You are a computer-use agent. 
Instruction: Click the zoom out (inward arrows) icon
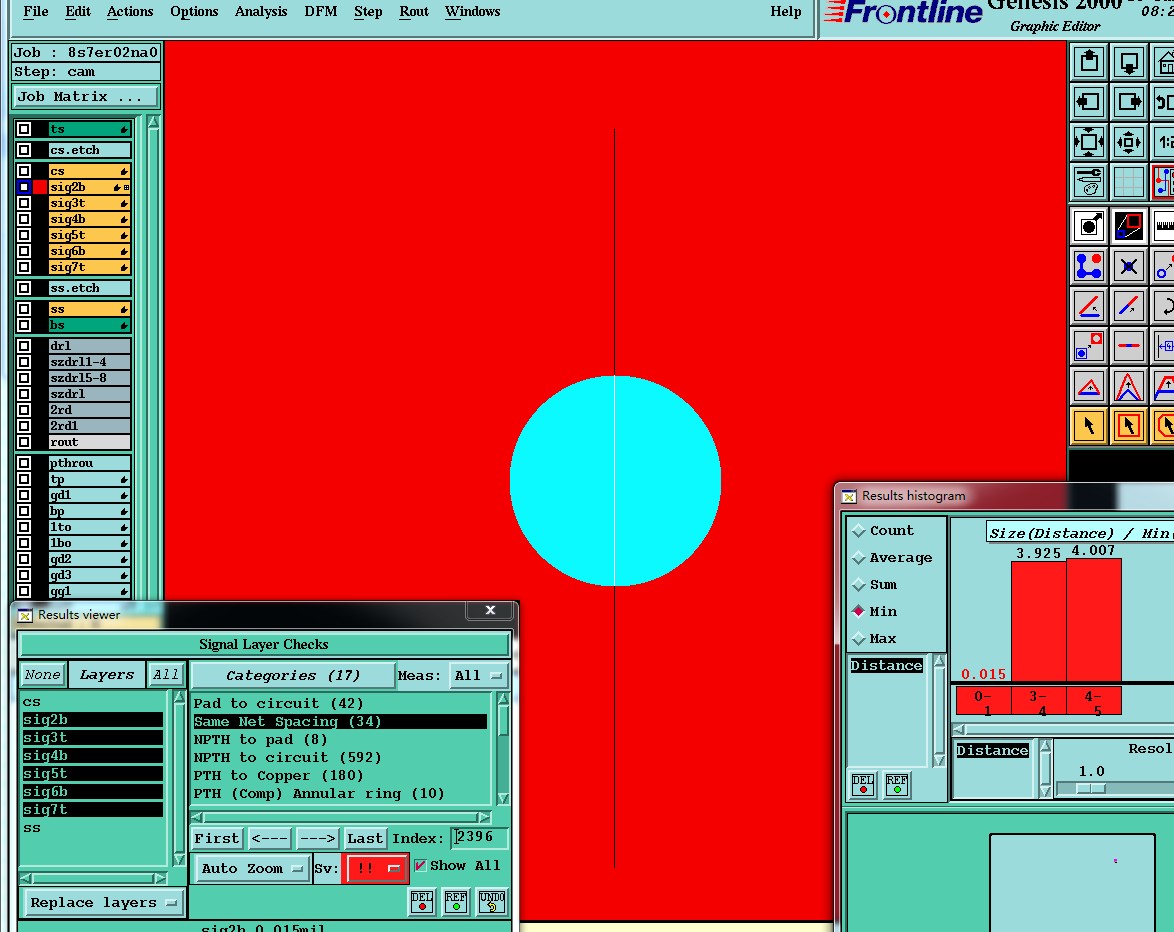pos(1128,141)
